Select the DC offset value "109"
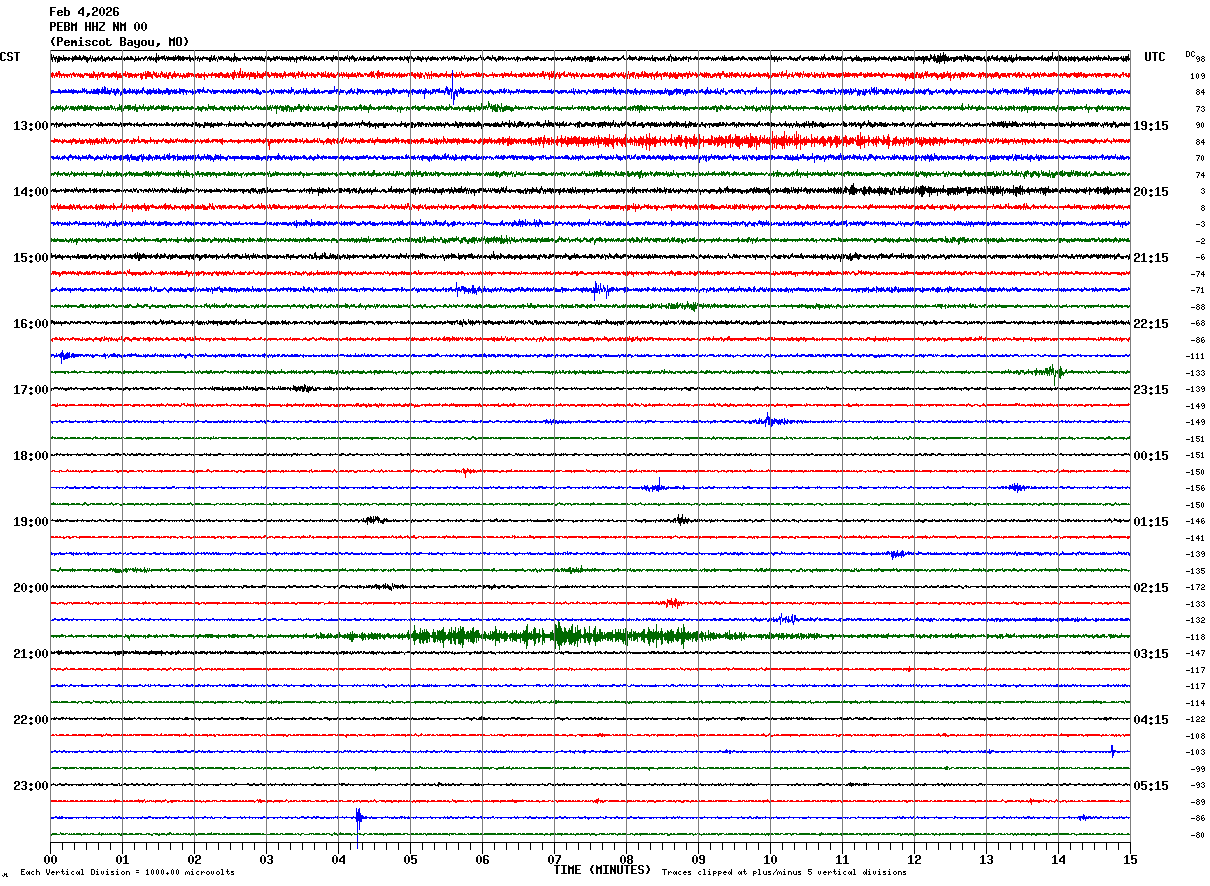Screen dimensions: 1210x886 tap(1197, 76)
